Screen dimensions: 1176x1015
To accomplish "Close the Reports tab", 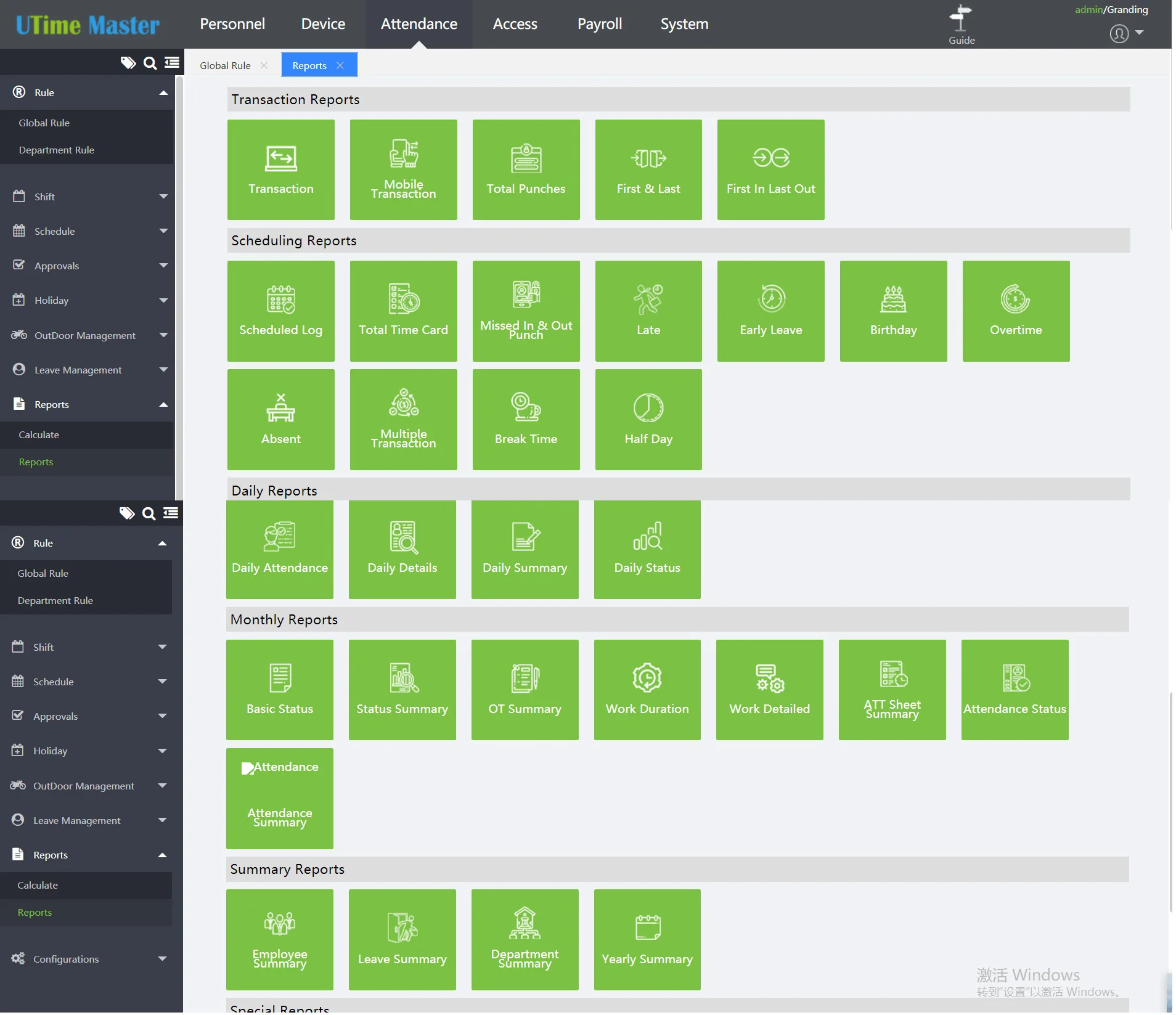I will pos(340,65).
